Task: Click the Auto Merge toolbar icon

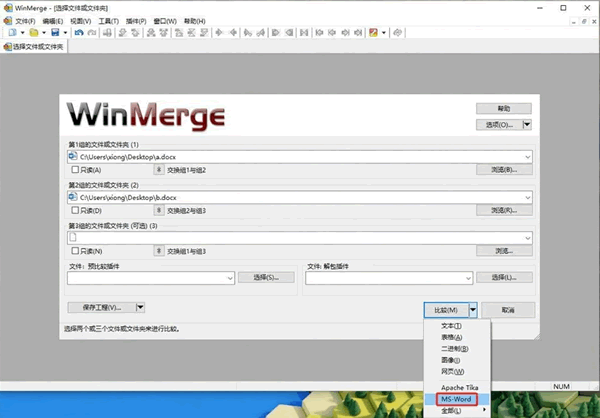Action: 304,33
